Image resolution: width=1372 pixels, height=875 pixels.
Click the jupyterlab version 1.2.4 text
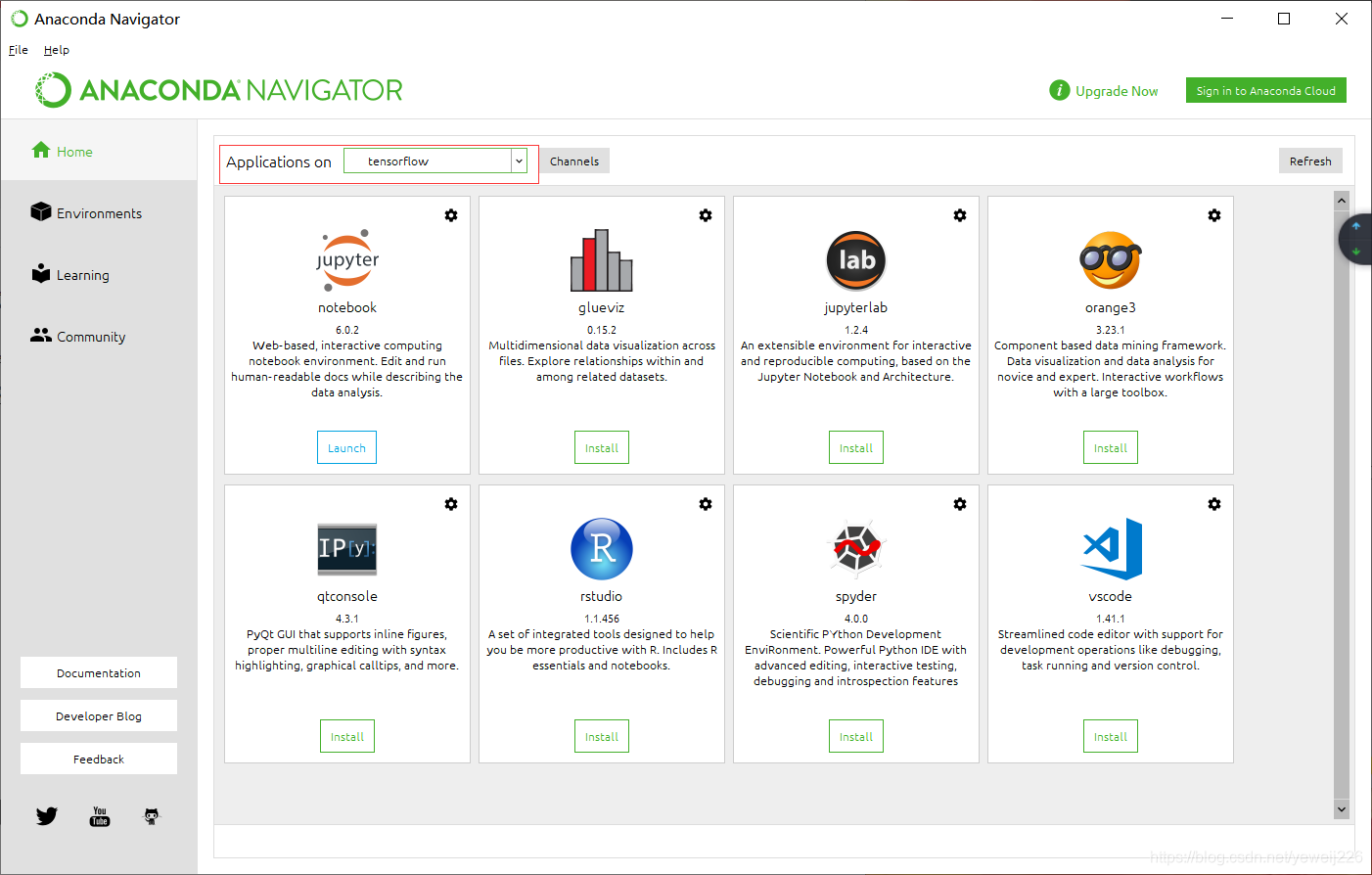pos(856,330)
